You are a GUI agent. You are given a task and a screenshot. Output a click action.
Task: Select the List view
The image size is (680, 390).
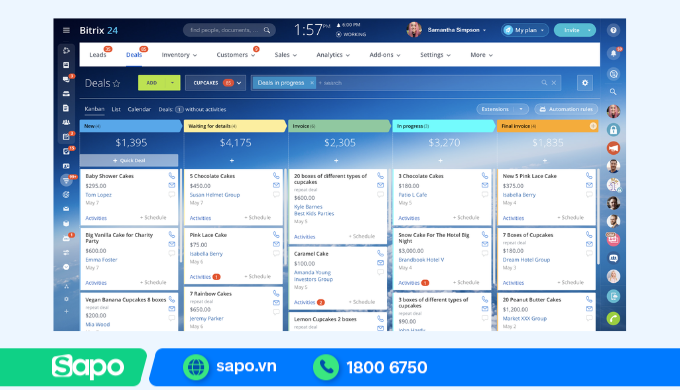click(116, 109)
